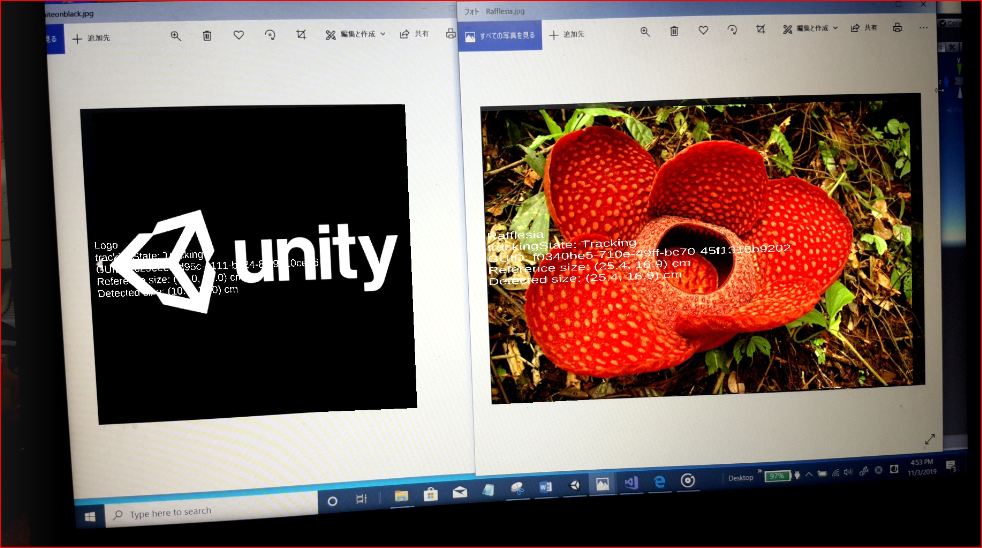Open the Windows Start menu

90,517
